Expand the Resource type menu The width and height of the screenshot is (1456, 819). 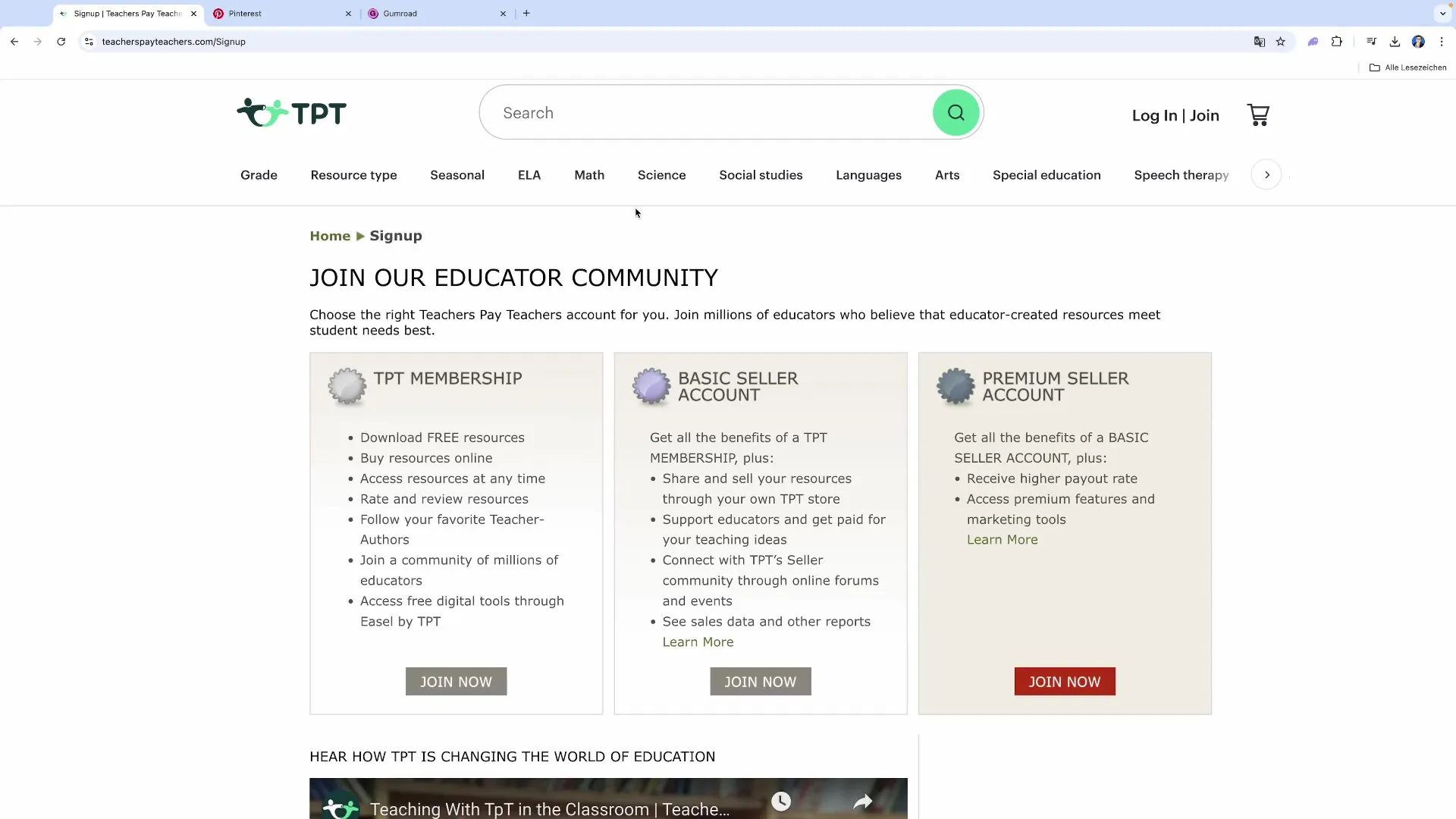coord(353,175)
